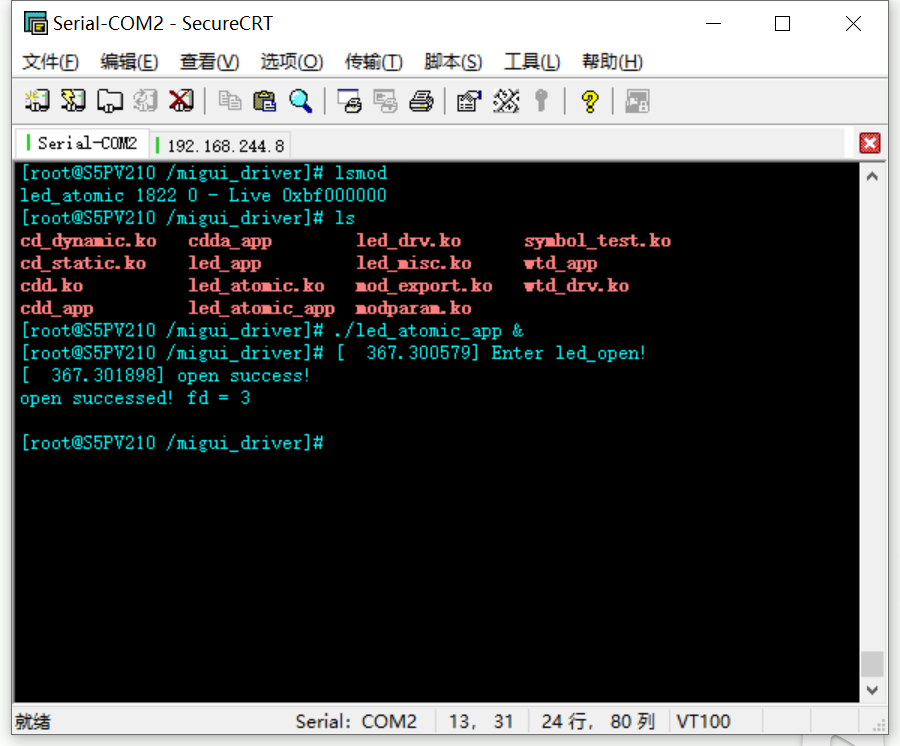
Task: Switch to the Serial-COM2 tab
Action: 82,143
